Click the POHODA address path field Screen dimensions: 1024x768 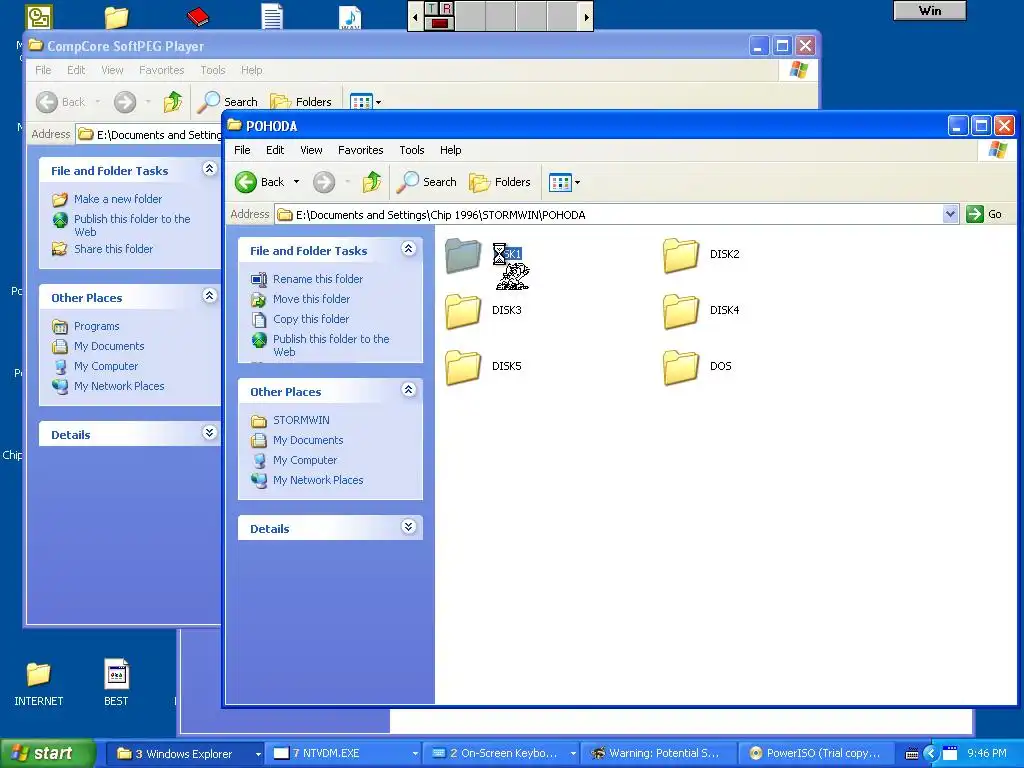click(x=609, y=214)
